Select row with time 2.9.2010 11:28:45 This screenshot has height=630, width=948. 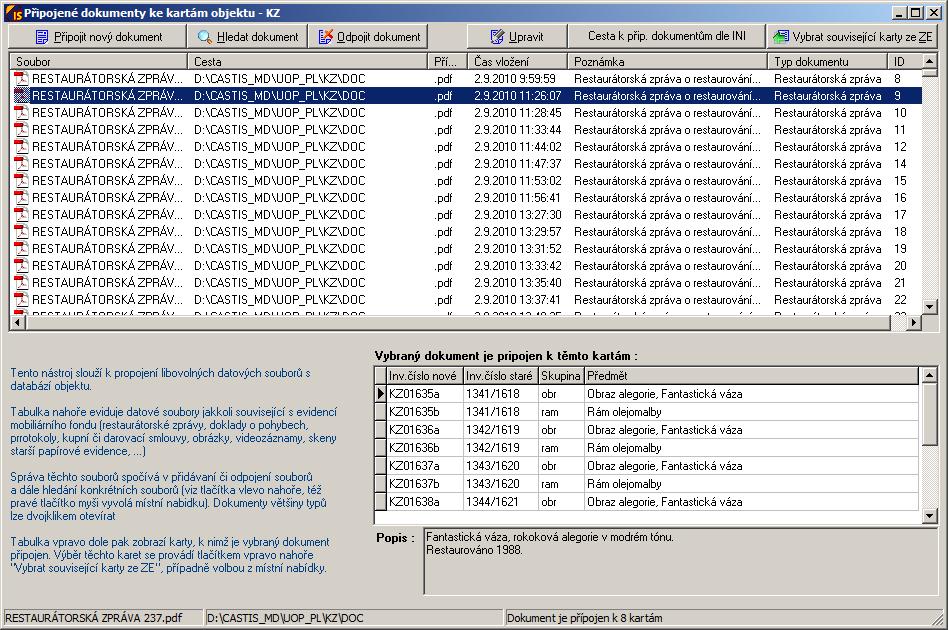[x=466, y=112]
